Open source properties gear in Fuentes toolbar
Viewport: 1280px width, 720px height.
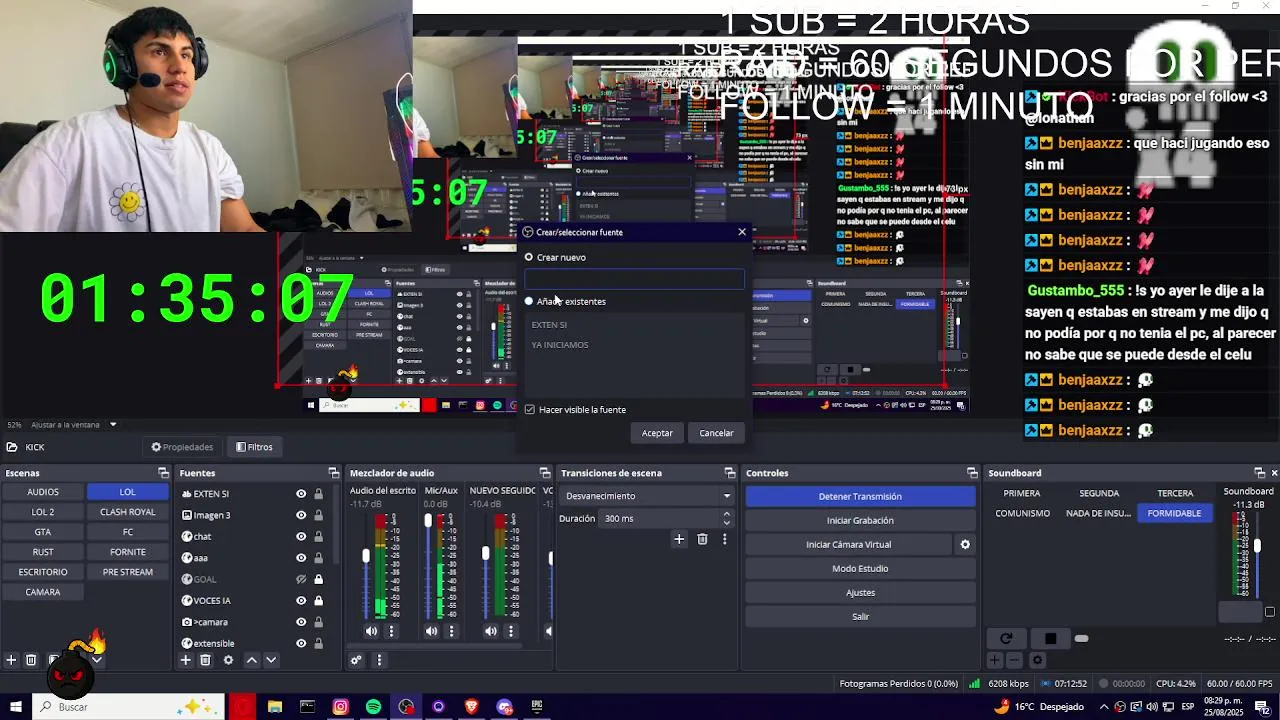click(228, 660)
